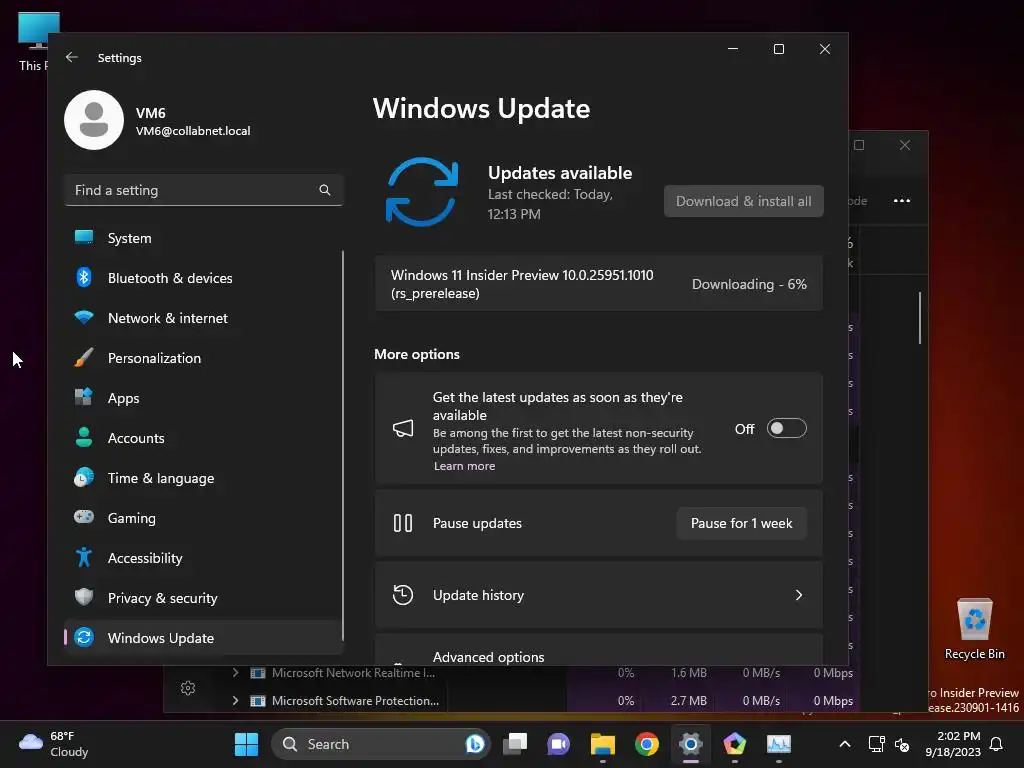Switch to Task Manager on taskbar
The width and height of the screenshot is (1024, 768).
[x=778, y=744]
